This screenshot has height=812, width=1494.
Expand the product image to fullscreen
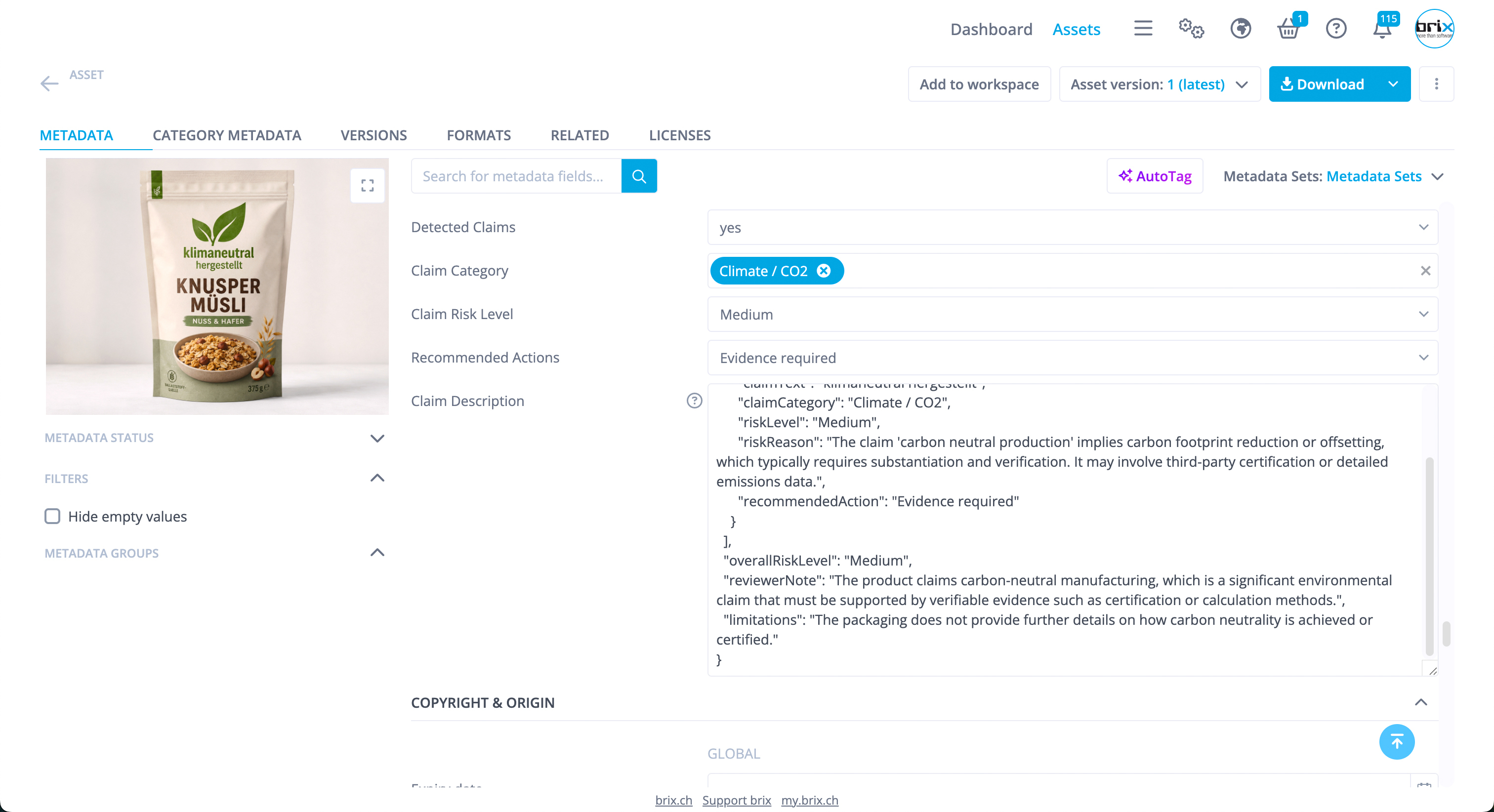click(368, 186)
